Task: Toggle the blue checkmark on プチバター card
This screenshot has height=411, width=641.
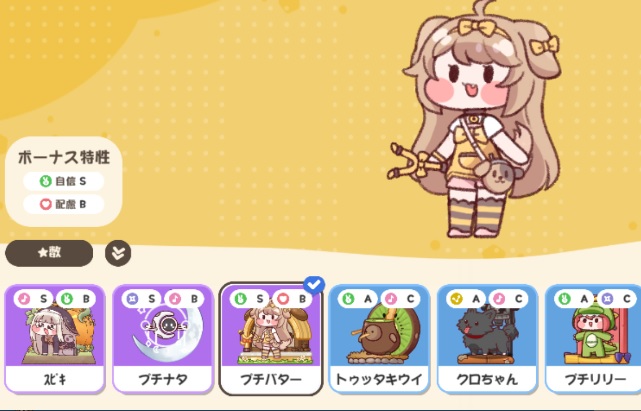Action: [314, 285]
